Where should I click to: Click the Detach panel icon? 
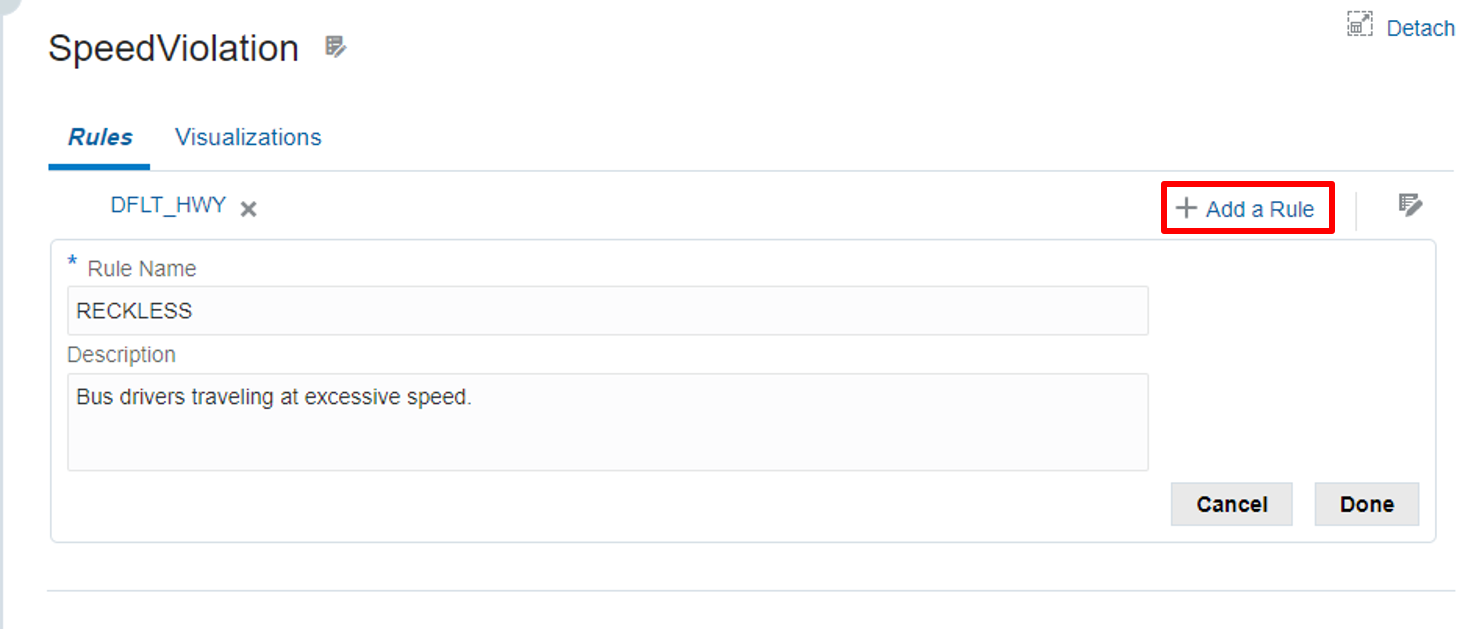pyautogui.click(x=1359, y=25)
